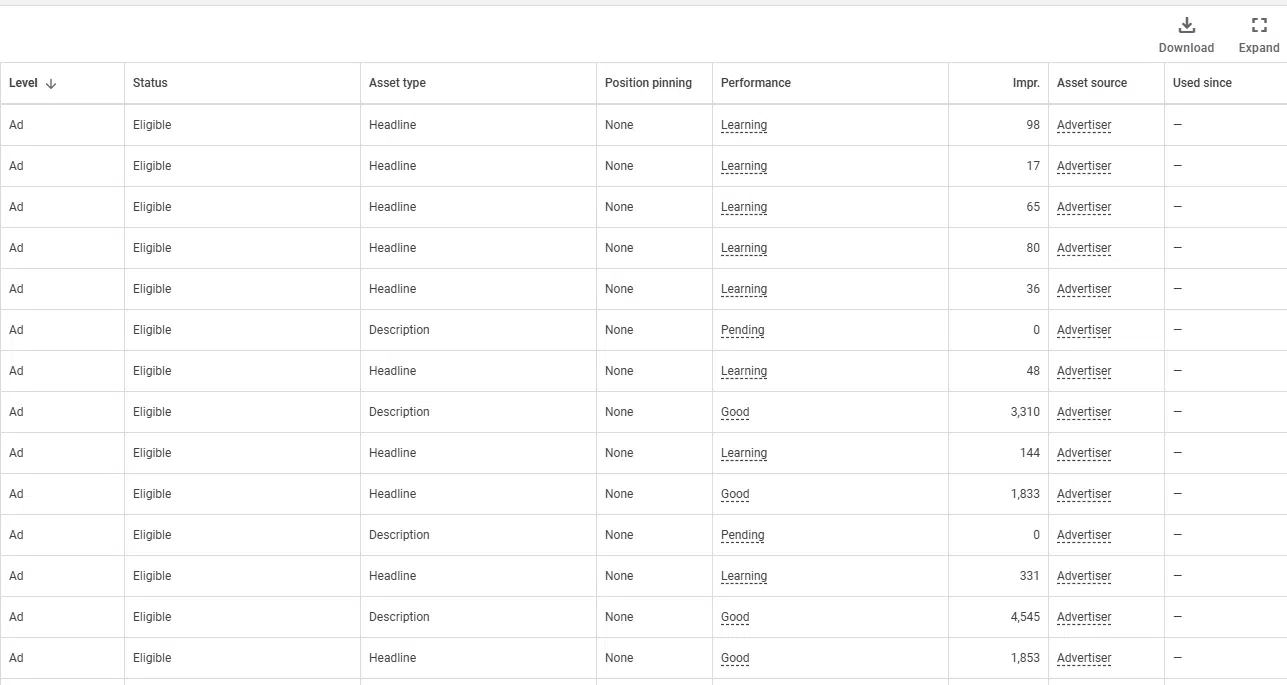Click Advertiser source in the 80 impressions row
1287x685 pixels.
coord(1084,248)
